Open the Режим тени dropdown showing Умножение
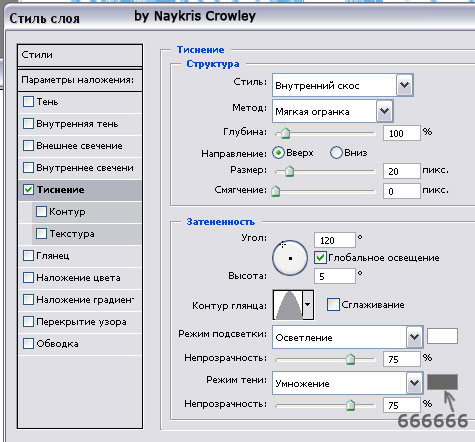Image resolution: width=475 pixels, height=442 pixels. (348, 383)
